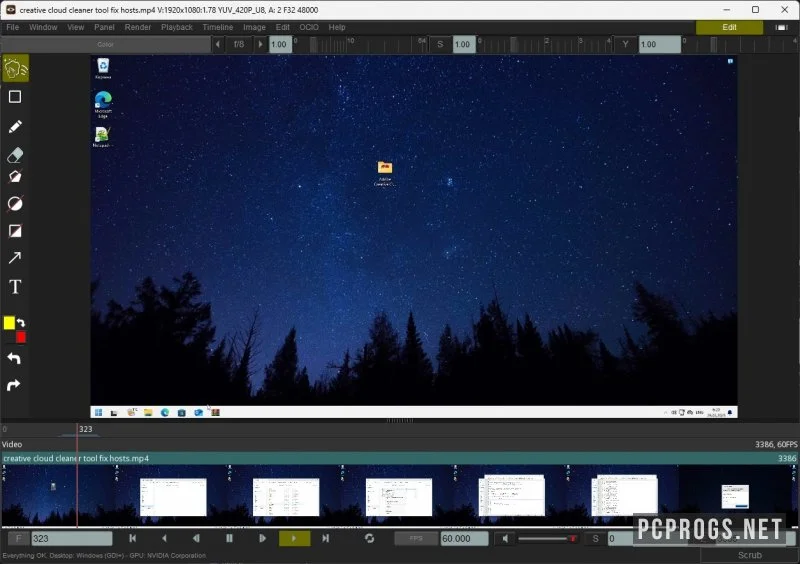Play the video backwards

click(x=164, y=538)
